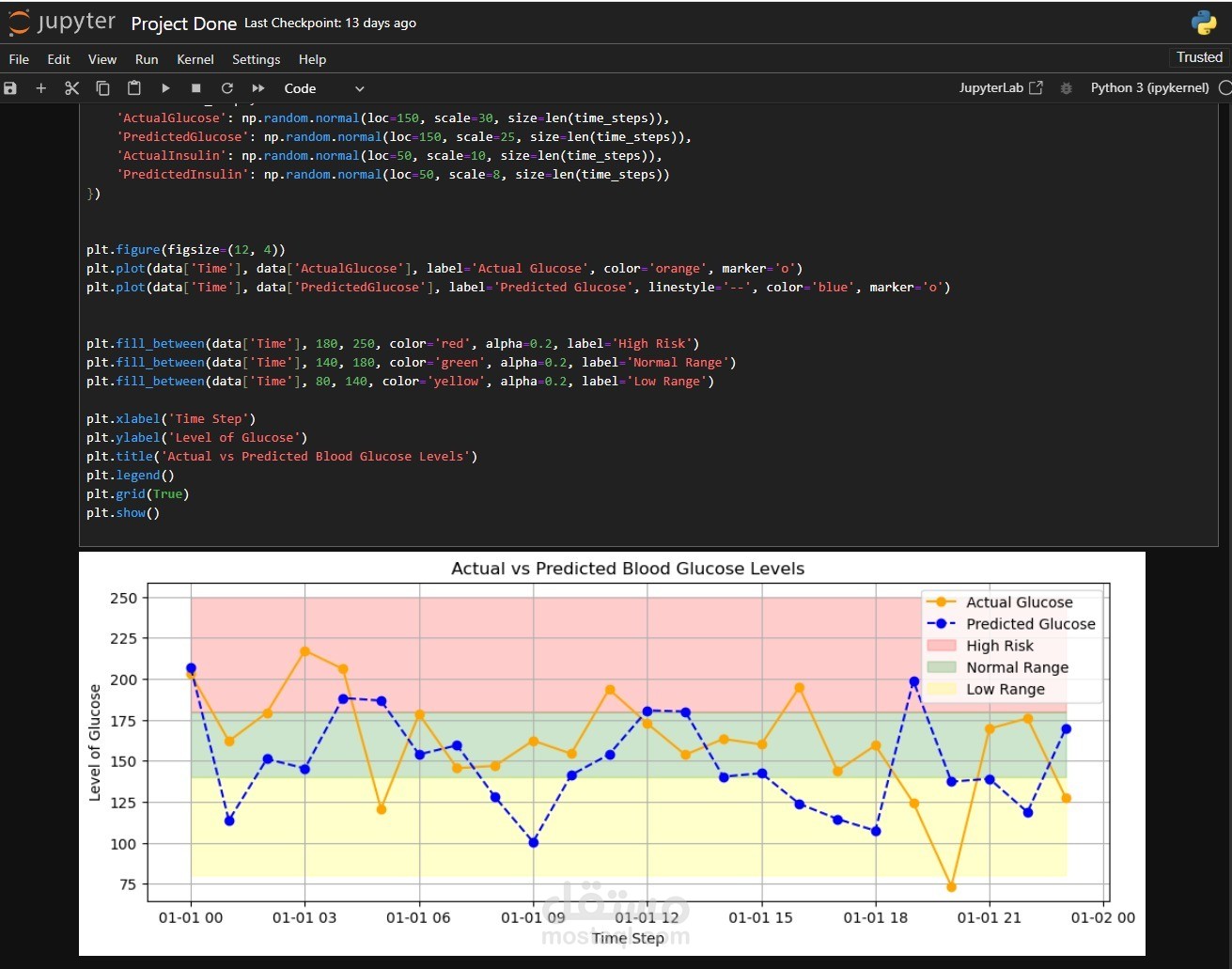
Task: Interrupt the kernel with the stop icon
Action: (x=196, y=88)
